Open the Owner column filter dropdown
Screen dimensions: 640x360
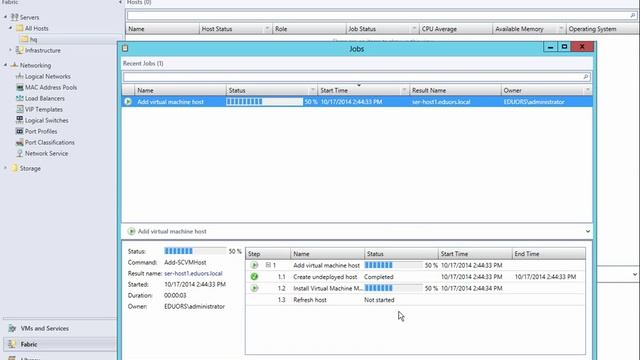[x=588, y=90]
